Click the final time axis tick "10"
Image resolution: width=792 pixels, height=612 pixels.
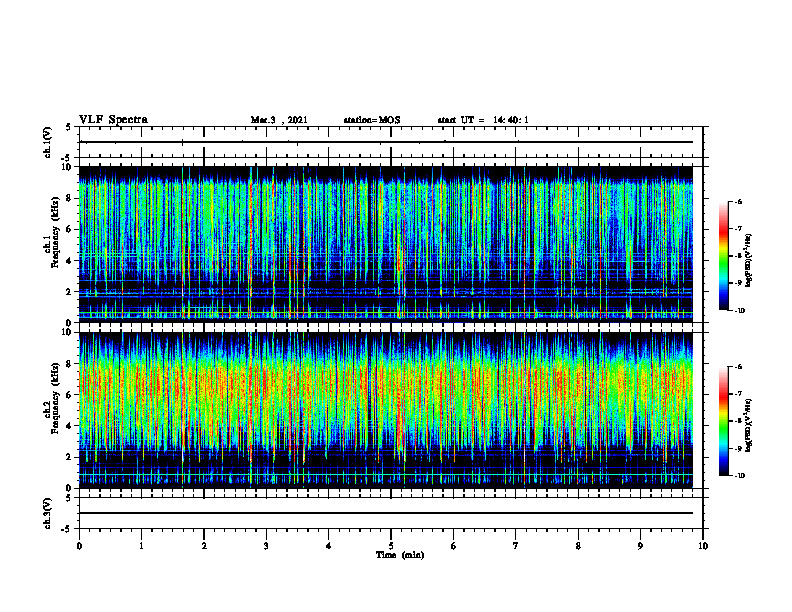point(703,546)
